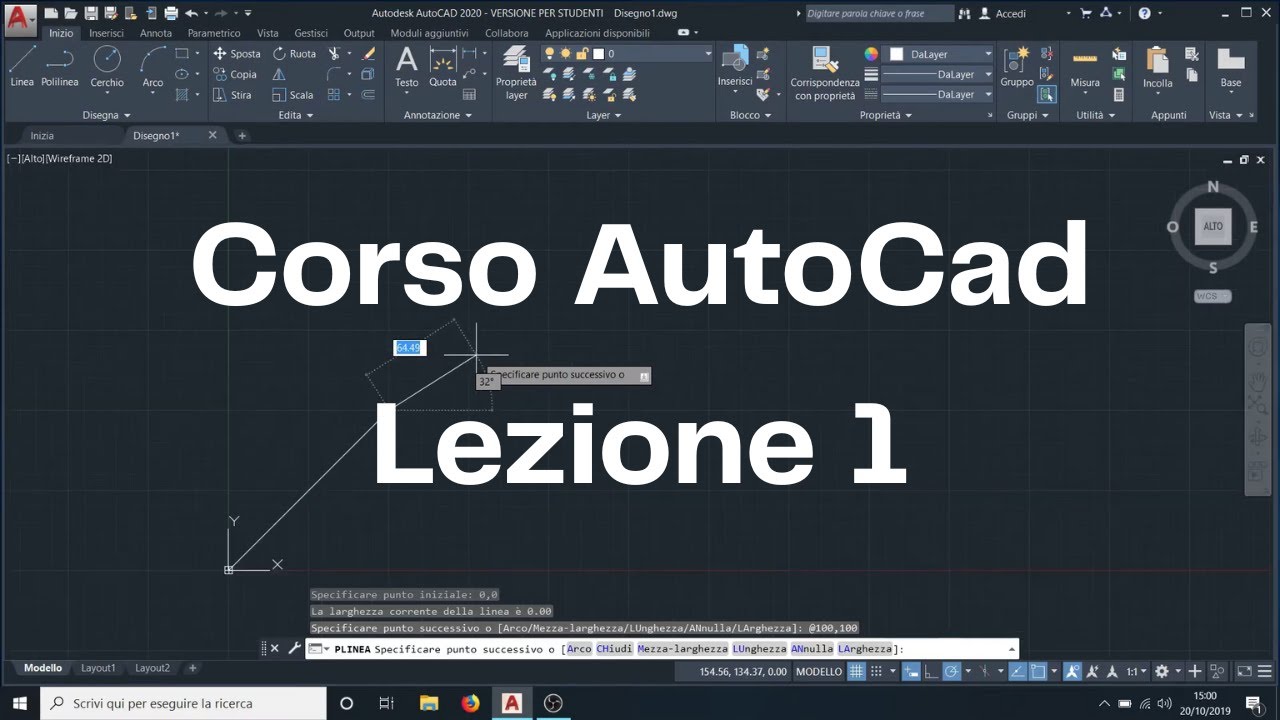
Task: Toggle grid display in status bar
Action: (857, 672)
